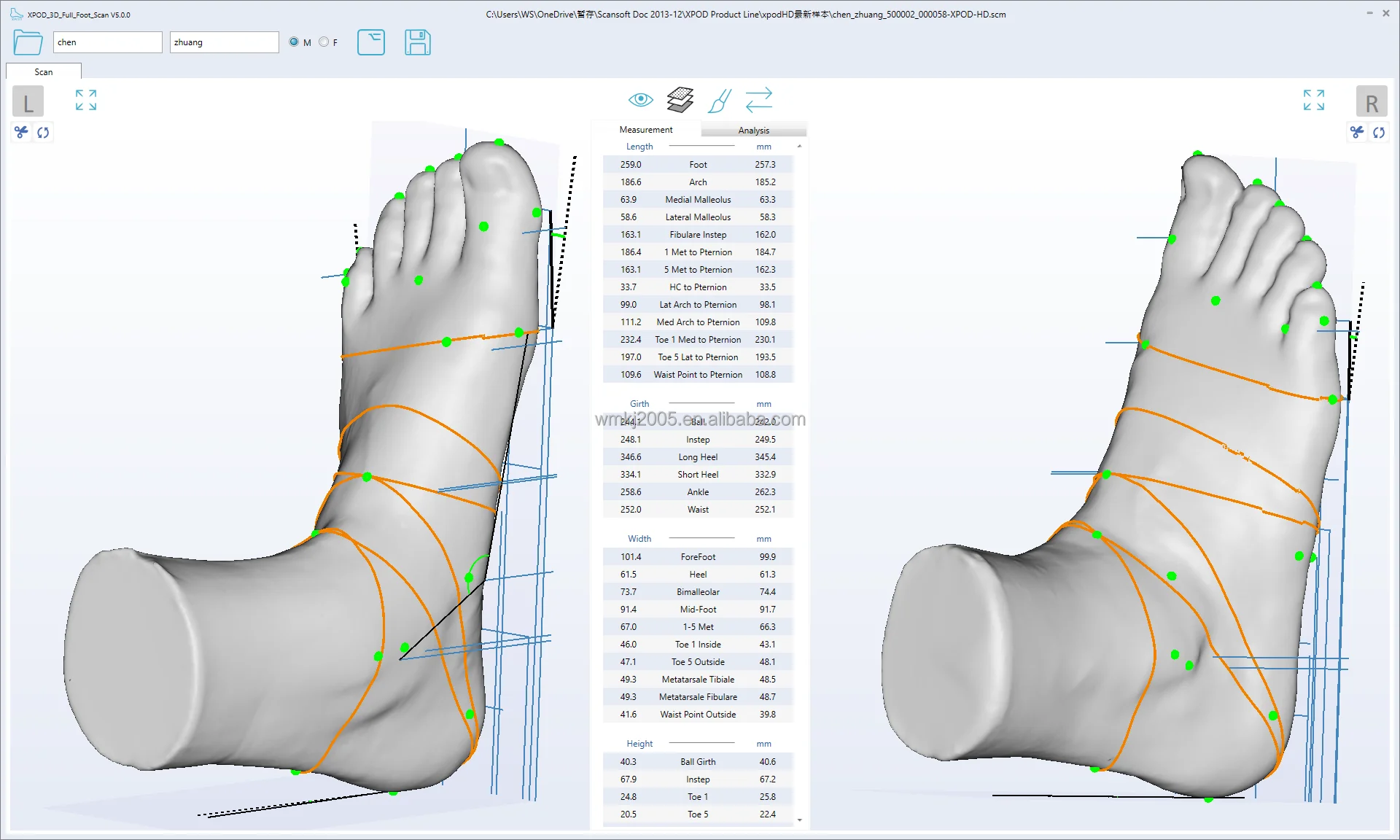The width and height of the screenshot is (1400, 840).
Task: Select the Metatarsale Tibiale row
Action: pyautogui.click(x=698, y=680)
